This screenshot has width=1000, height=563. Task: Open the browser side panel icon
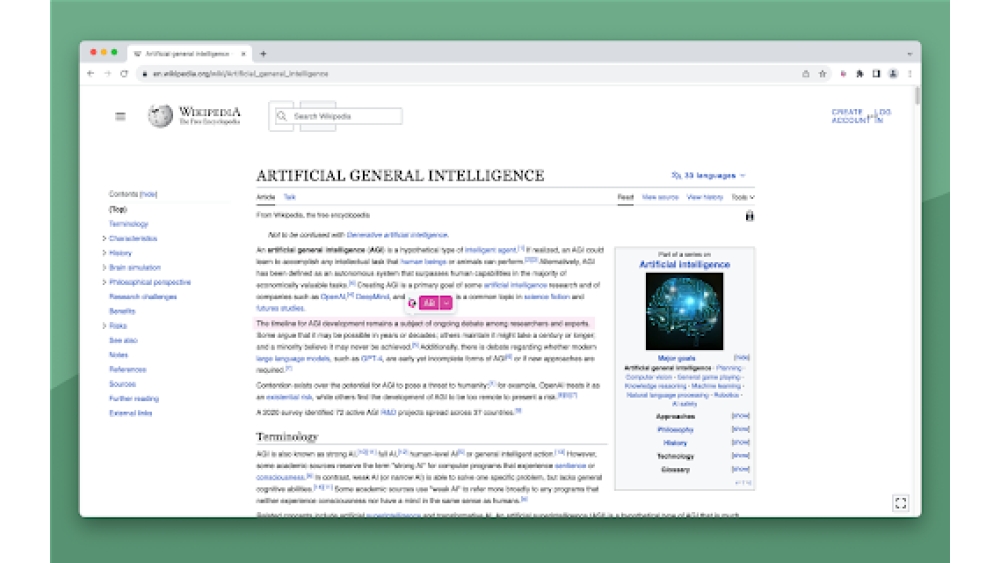coord(876,74)
